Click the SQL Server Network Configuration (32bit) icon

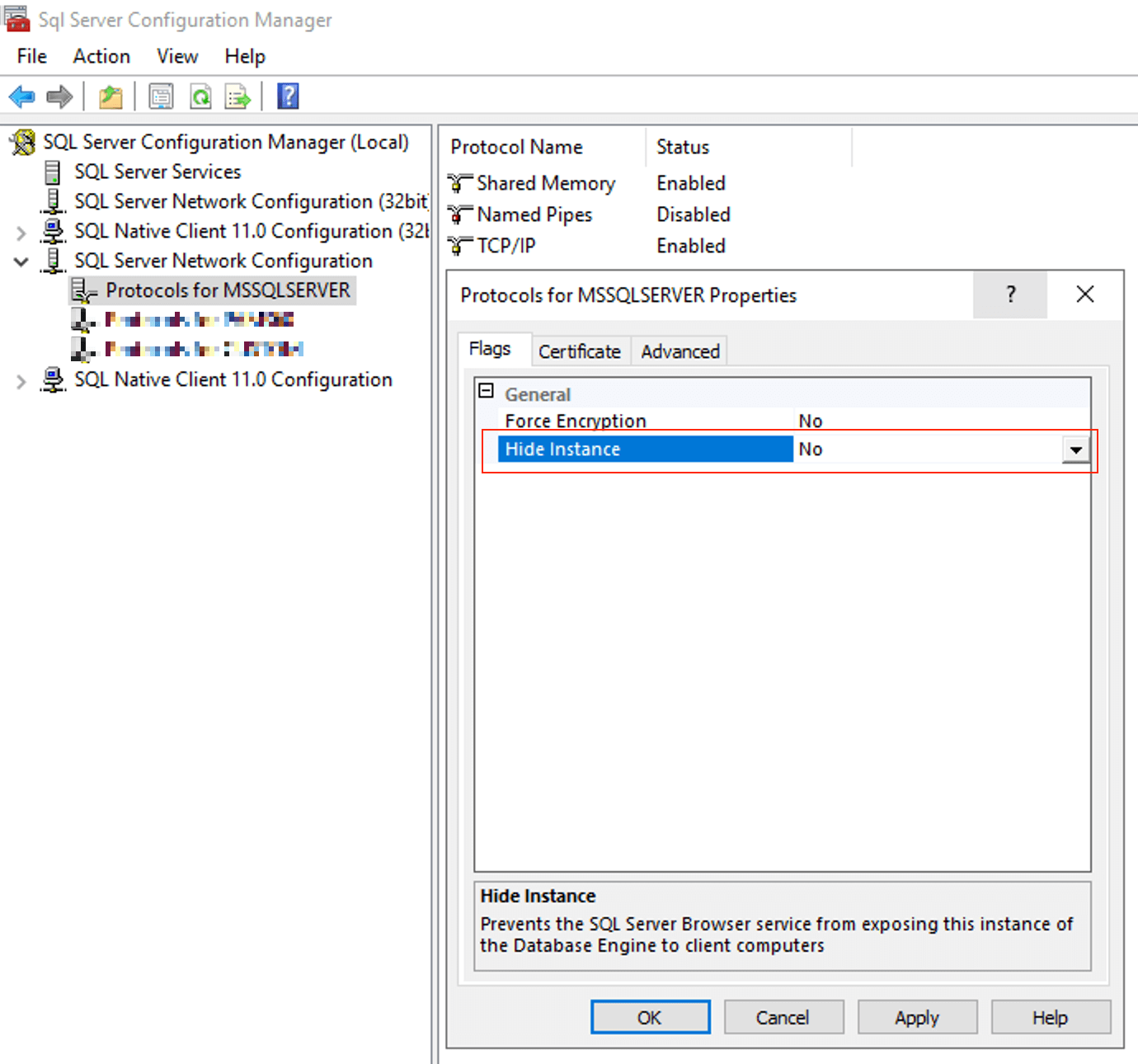pos(54,201)
